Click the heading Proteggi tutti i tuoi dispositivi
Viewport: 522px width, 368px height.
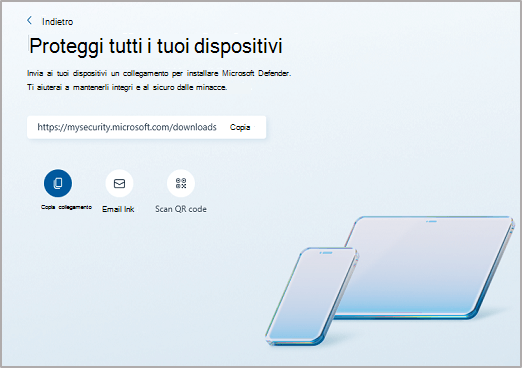(x=156, y=46)
